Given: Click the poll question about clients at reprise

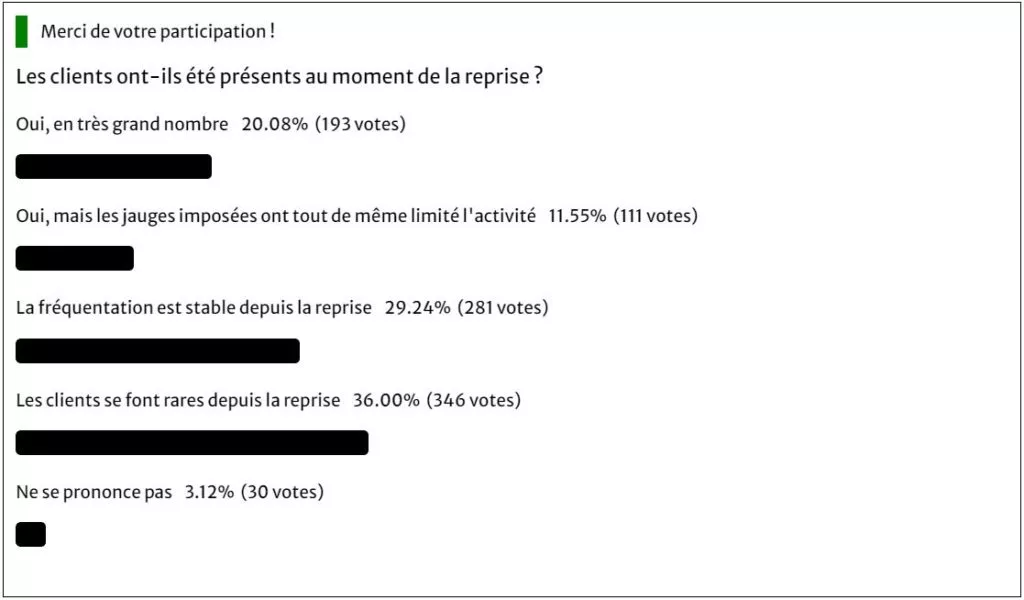Looking at the screenshot, I should coord(280,77).
